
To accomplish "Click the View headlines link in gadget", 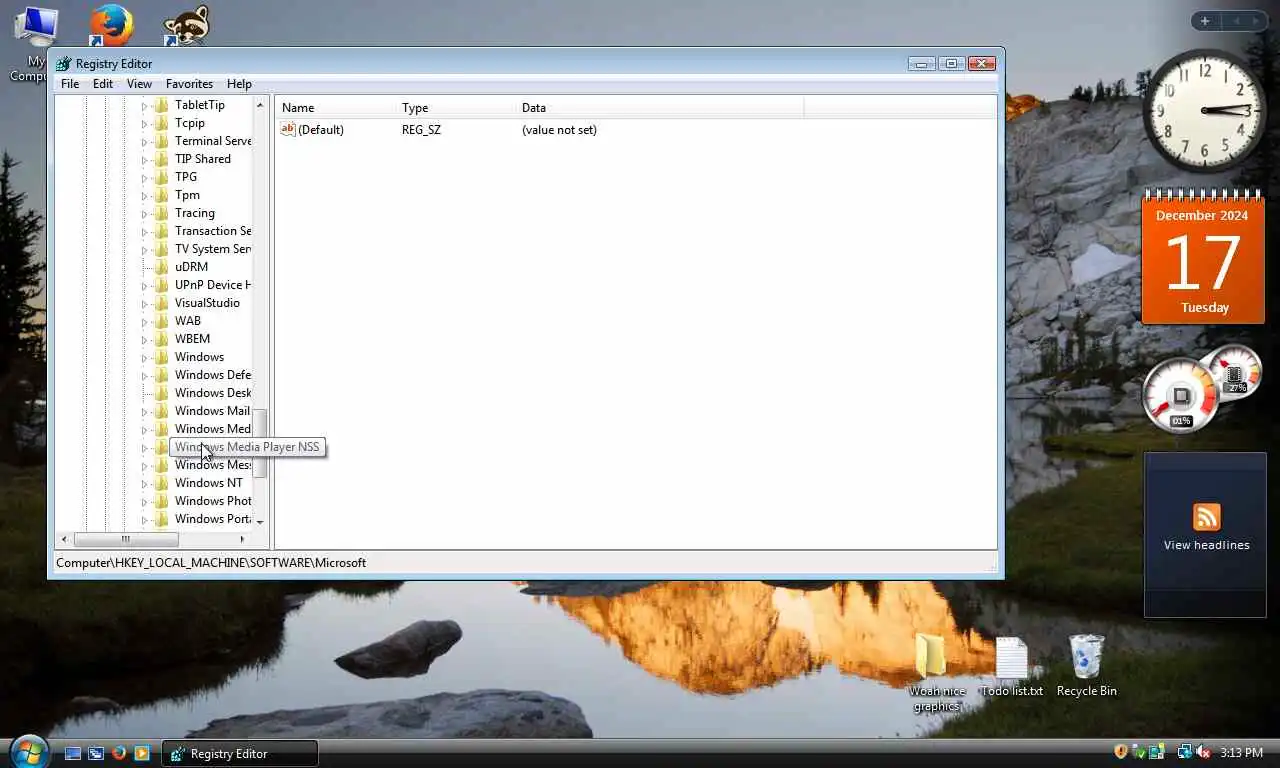I will [x=1206, y=545].
